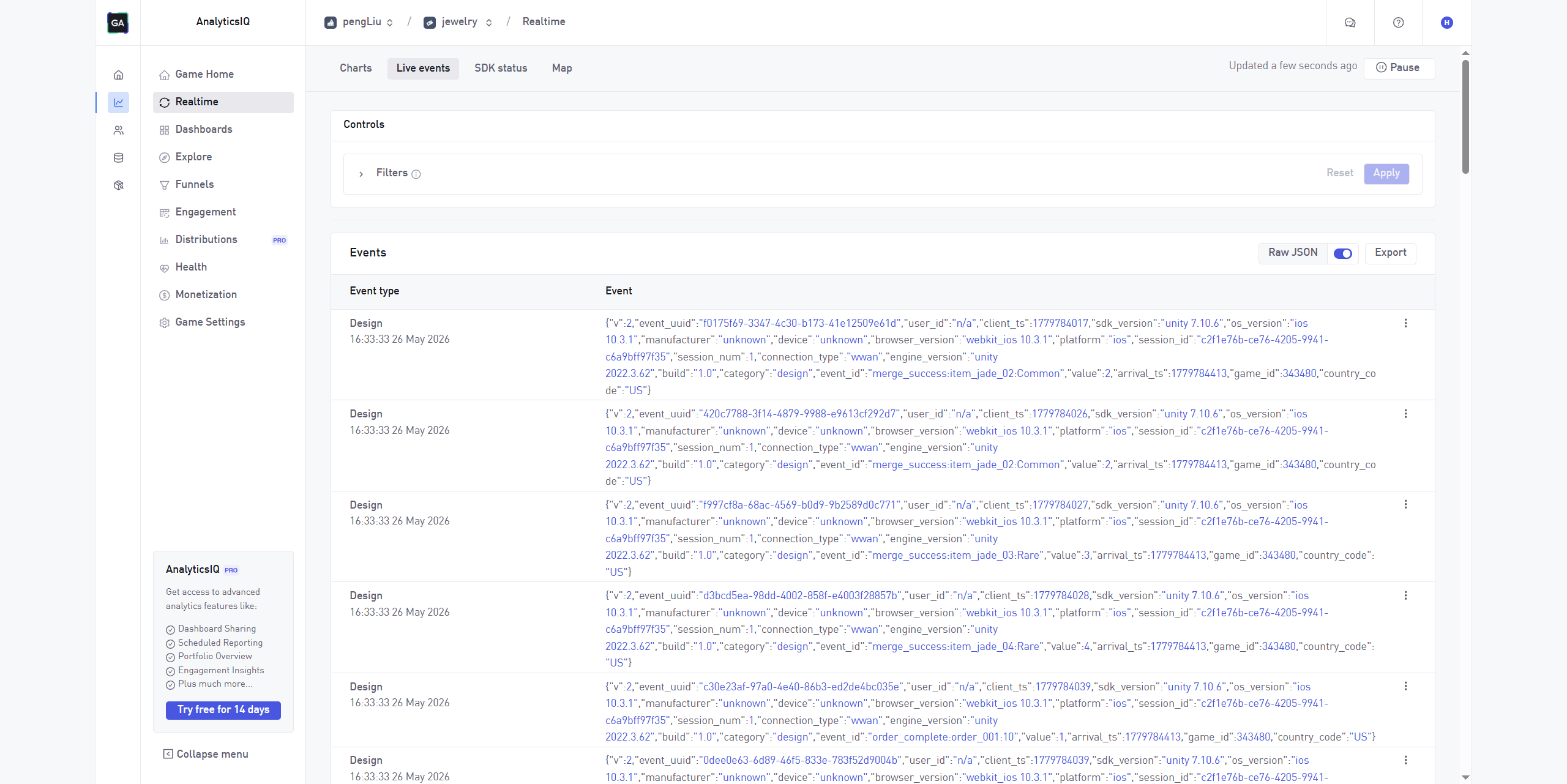Open Distributions in sidebar

pos(223,240)
